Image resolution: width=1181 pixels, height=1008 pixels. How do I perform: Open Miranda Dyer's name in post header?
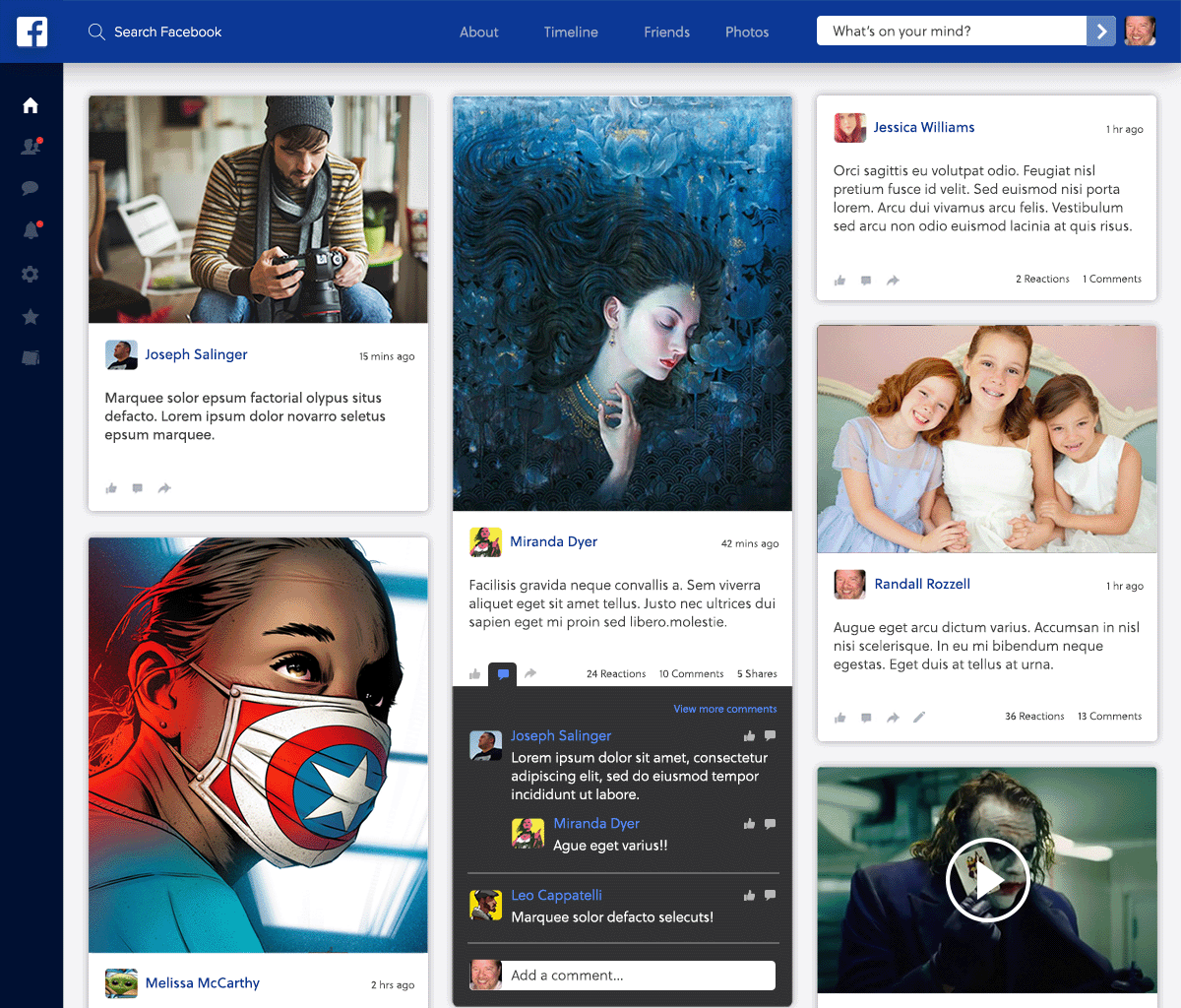[553, 541]
